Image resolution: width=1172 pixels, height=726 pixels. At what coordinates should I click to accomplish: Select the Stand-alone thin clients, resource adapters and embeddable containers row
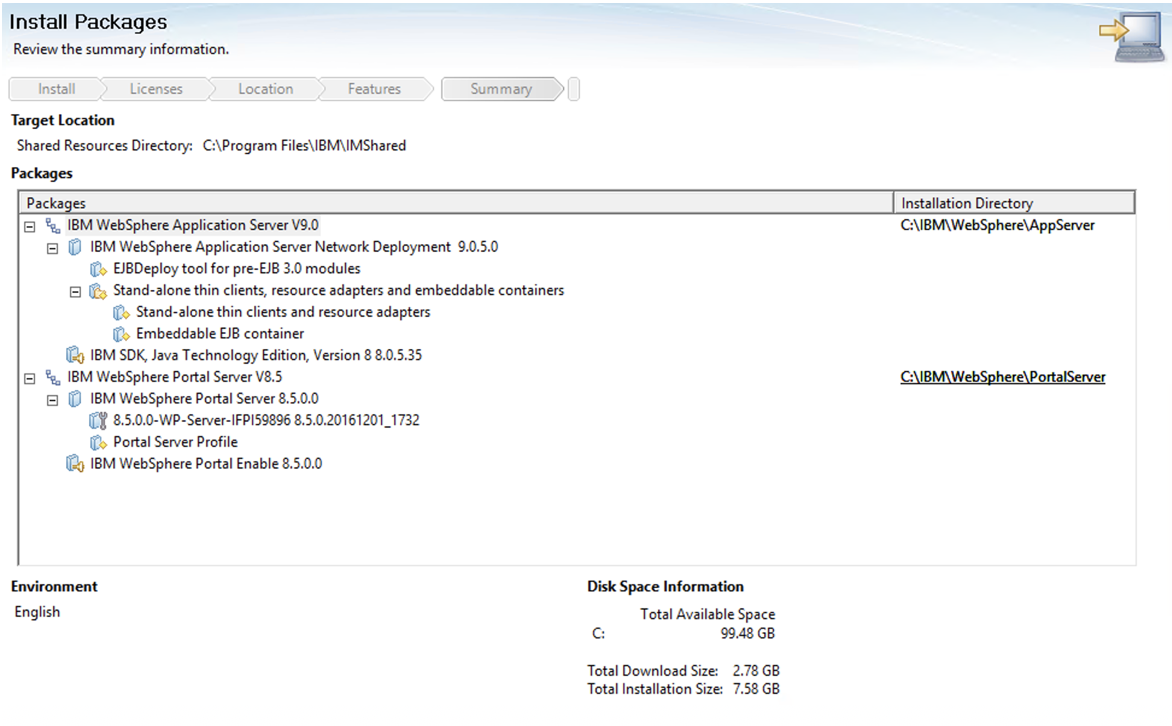click(339, 291)
